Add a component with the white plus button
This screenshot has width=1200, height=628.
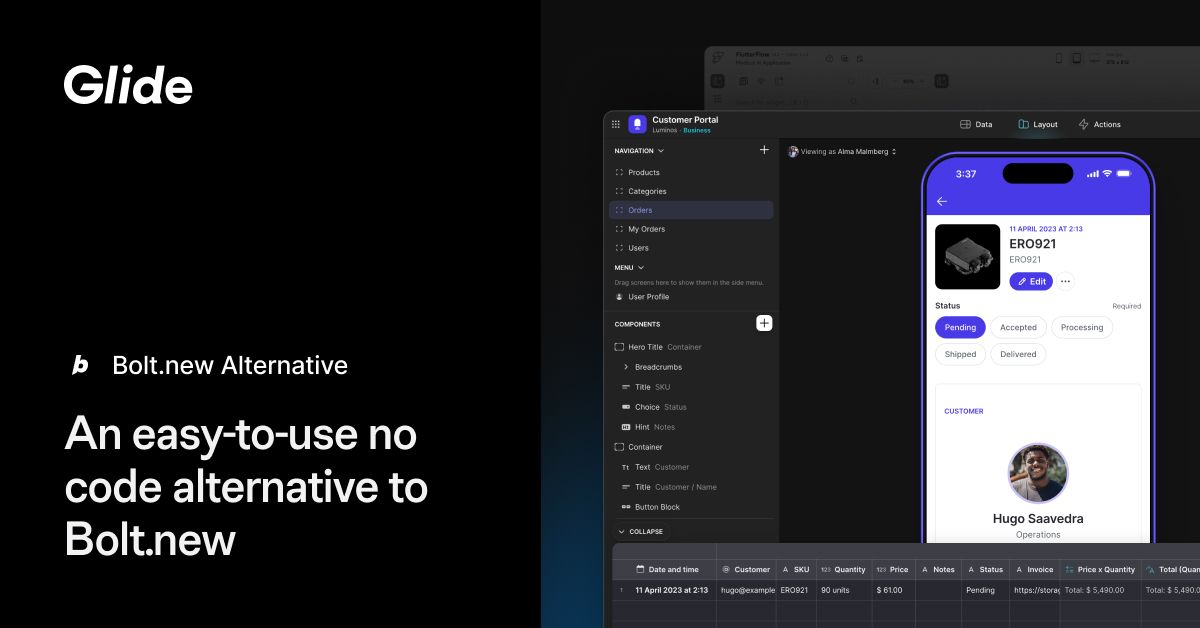point(764,323)
